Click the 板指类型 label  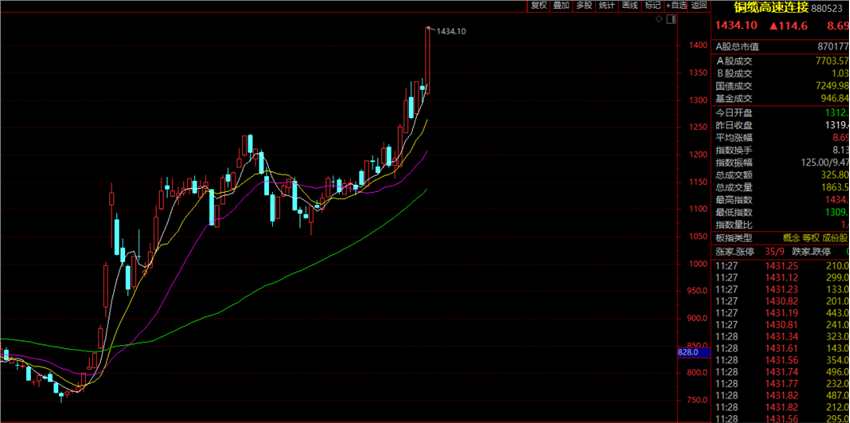tap(735, 238)
